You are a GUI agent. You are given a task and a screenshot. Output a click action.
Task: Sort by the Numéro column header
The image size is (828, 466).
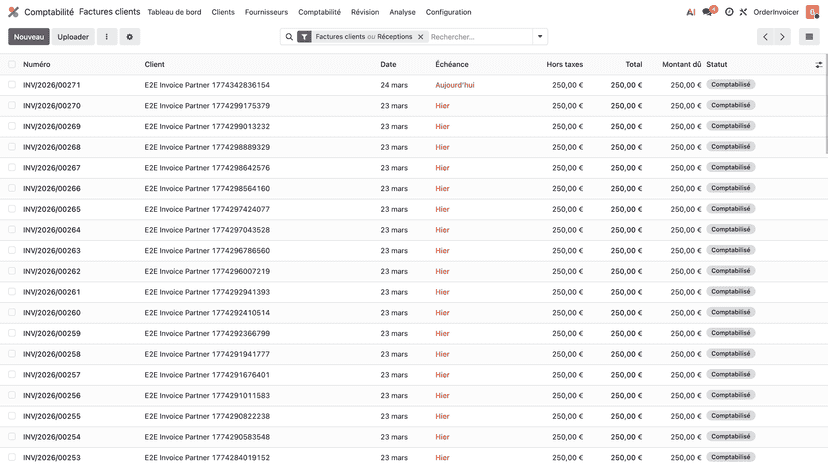tap(36, 64)
